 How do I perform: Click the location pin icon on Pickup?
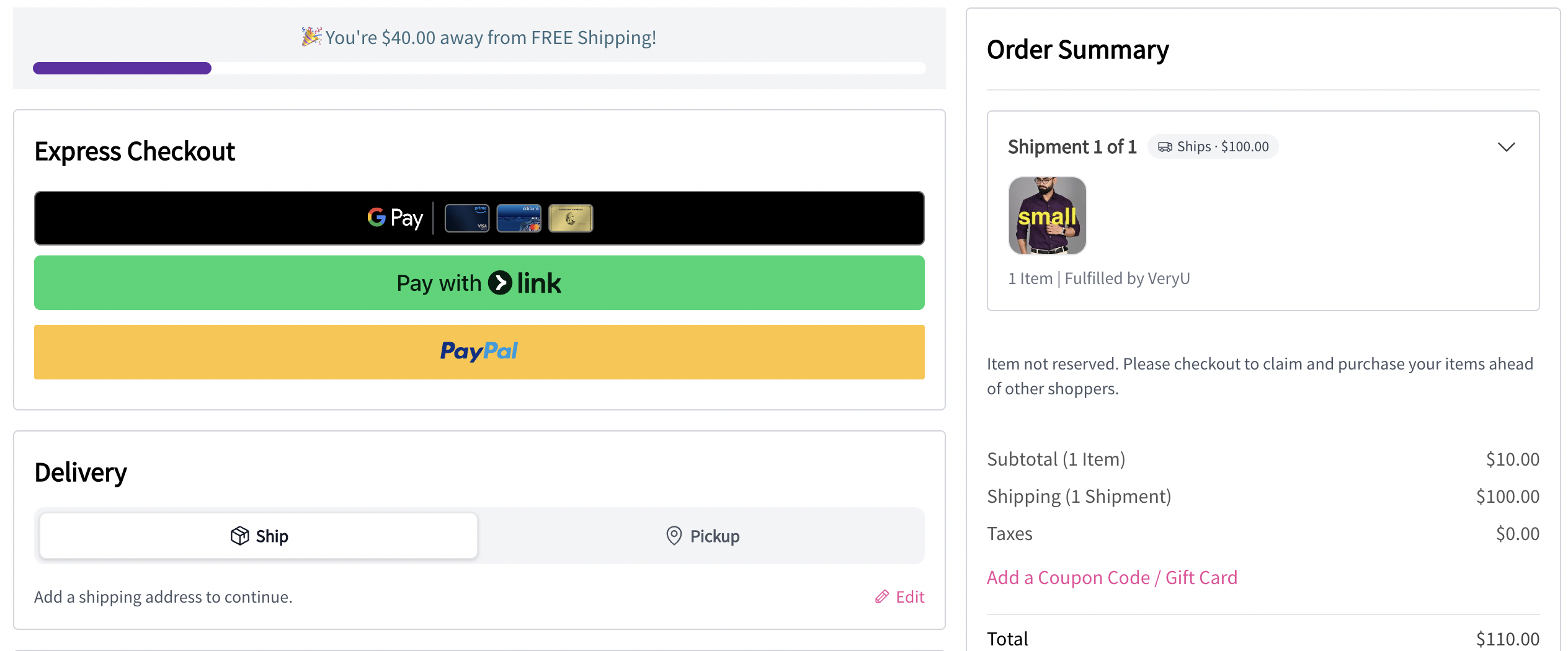point(674,536)
